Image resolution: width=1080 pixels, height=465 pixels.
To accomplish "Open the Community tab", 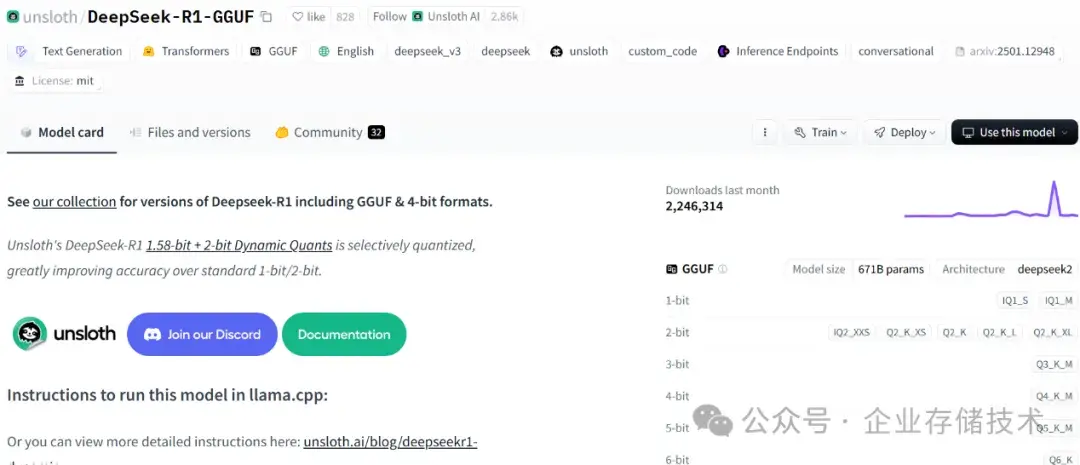I will (x=329, y=132).
